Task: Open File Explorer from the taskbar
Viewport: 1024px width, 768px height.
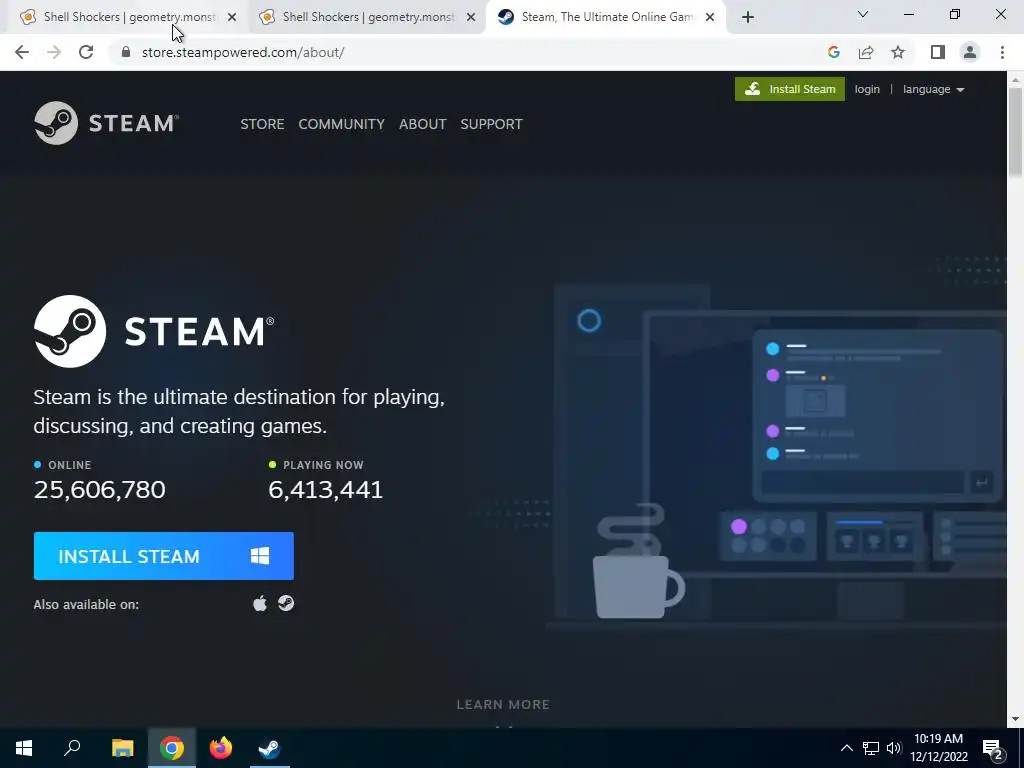Action: click(x=122, y=748)
